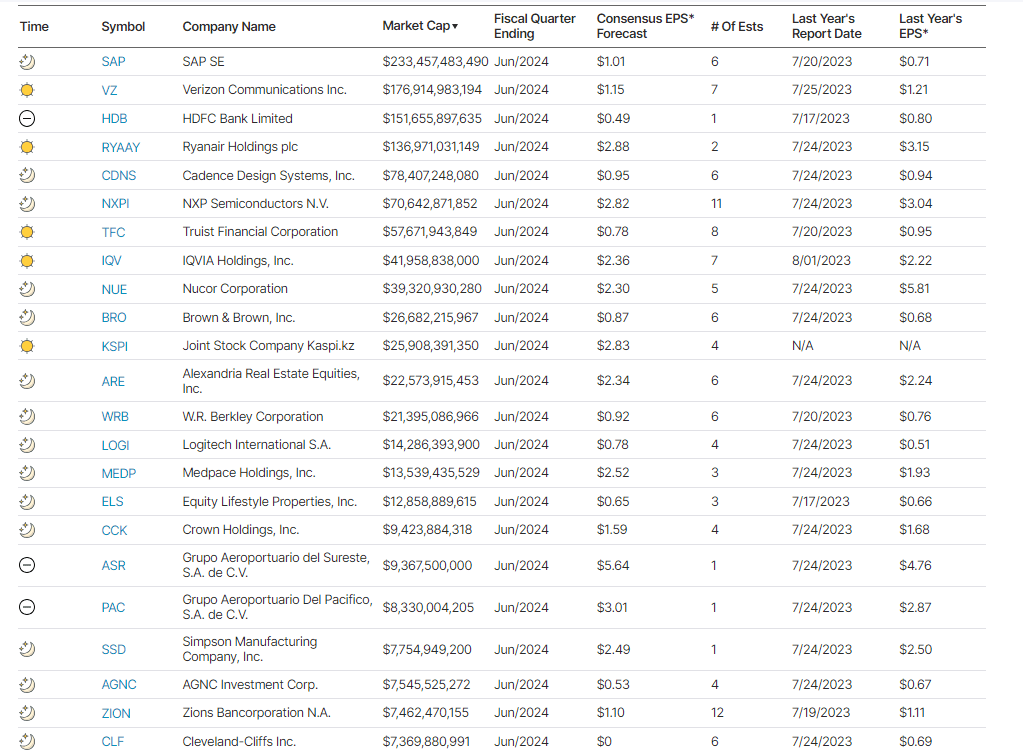The image size is (1023, 753).
Task: Open the CCK symbol link
Action: coord(114,530)
